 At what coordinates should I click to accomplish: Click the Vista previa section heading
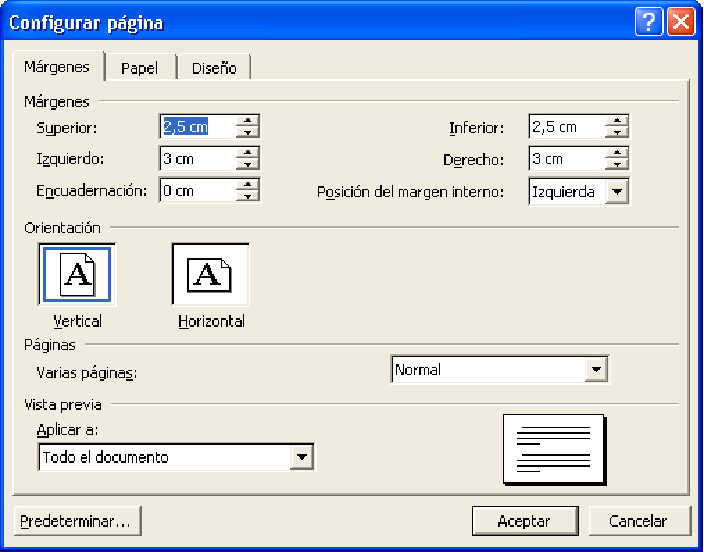(63, 405)
